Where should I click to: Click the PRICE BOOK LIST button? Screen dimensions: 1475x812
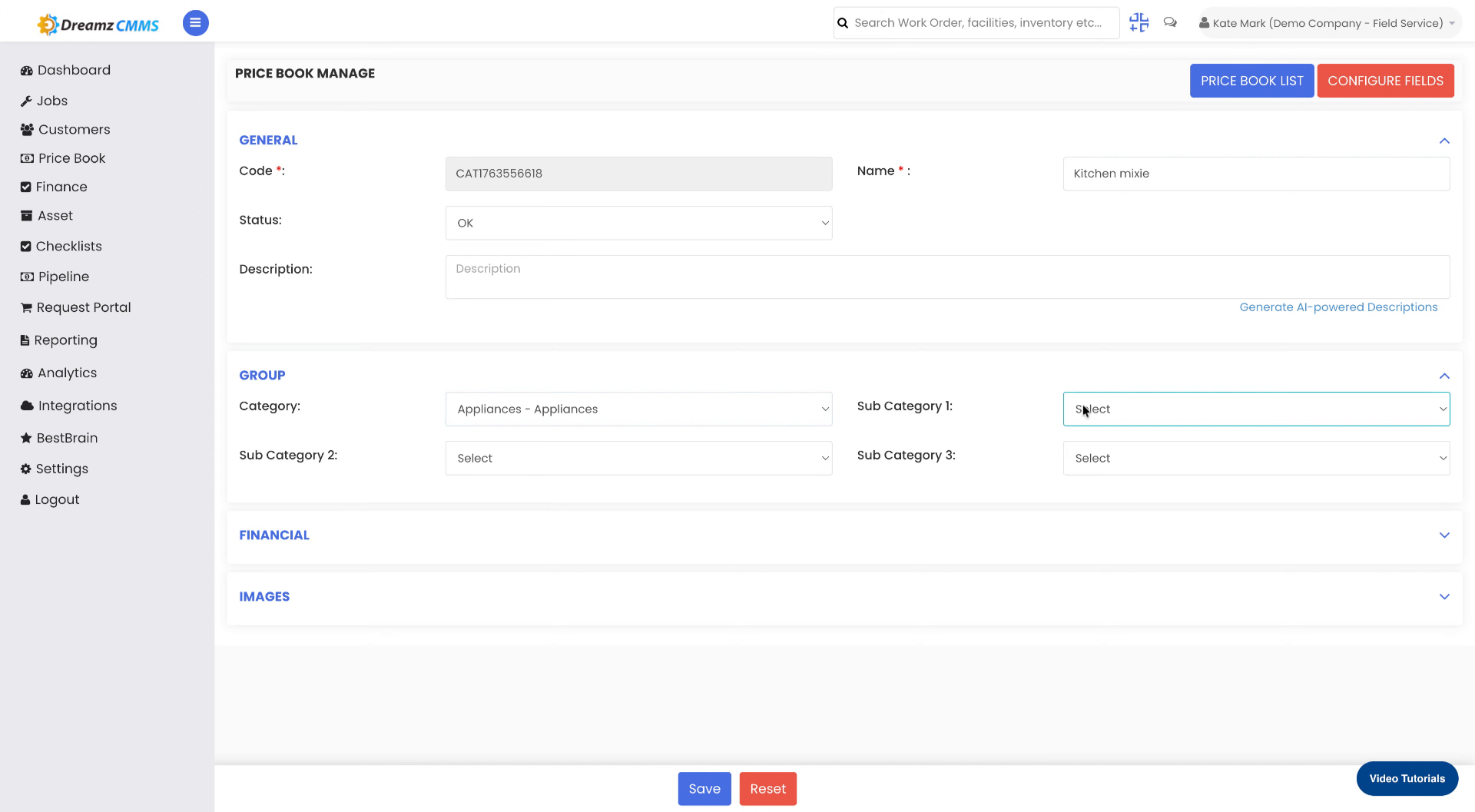[1251, 81]
